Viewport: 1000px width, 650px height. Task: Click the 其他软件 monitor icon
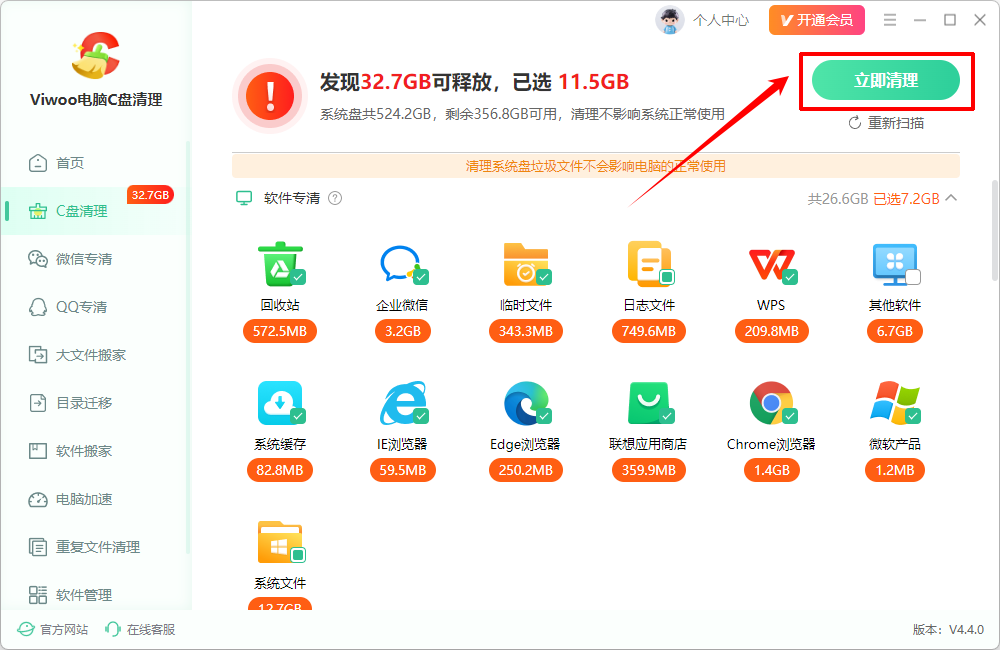pos(895,264)
